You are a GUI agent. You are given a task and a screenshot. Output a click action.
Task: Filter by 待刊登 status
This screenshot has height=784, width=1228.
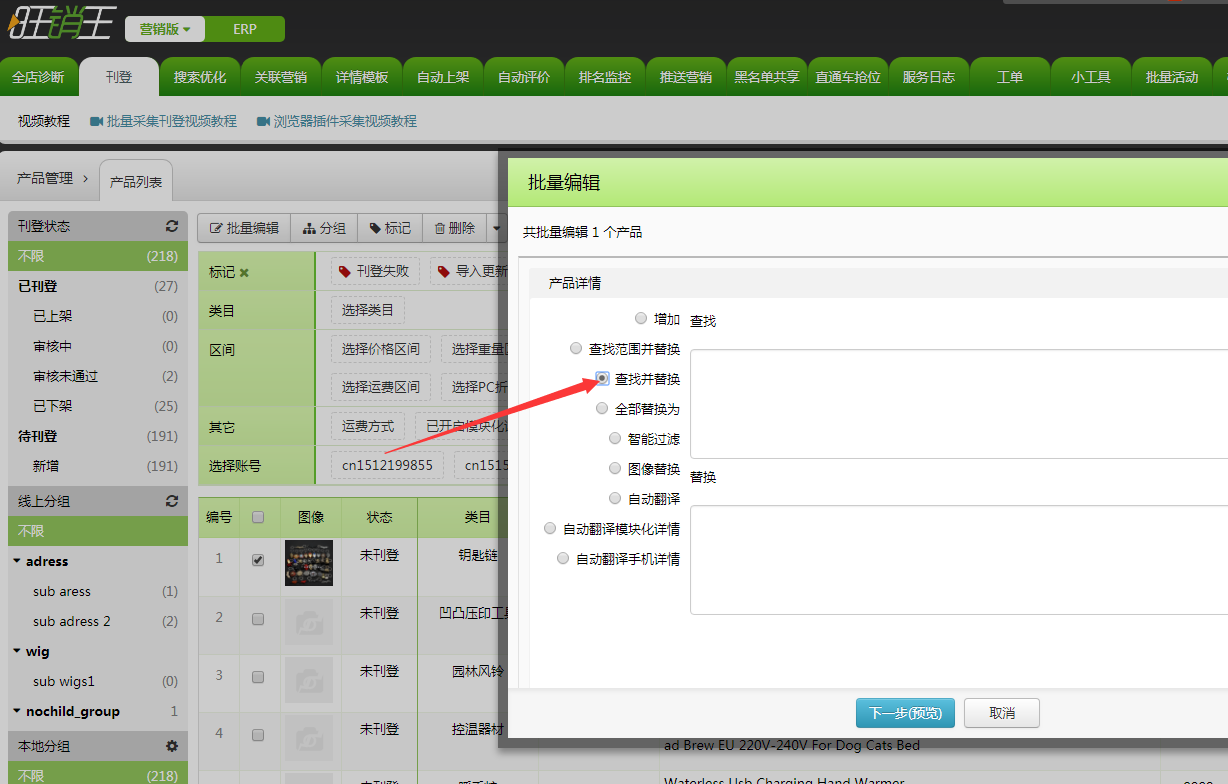[x=97, y=436]
